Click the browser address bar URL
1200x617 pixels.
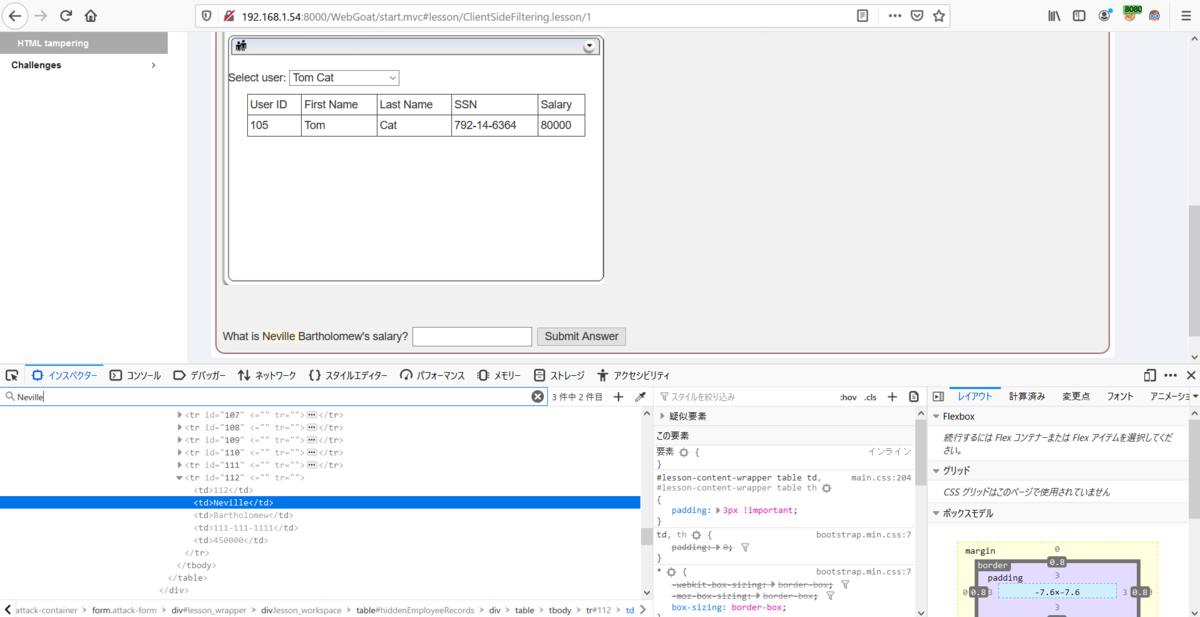416,16
